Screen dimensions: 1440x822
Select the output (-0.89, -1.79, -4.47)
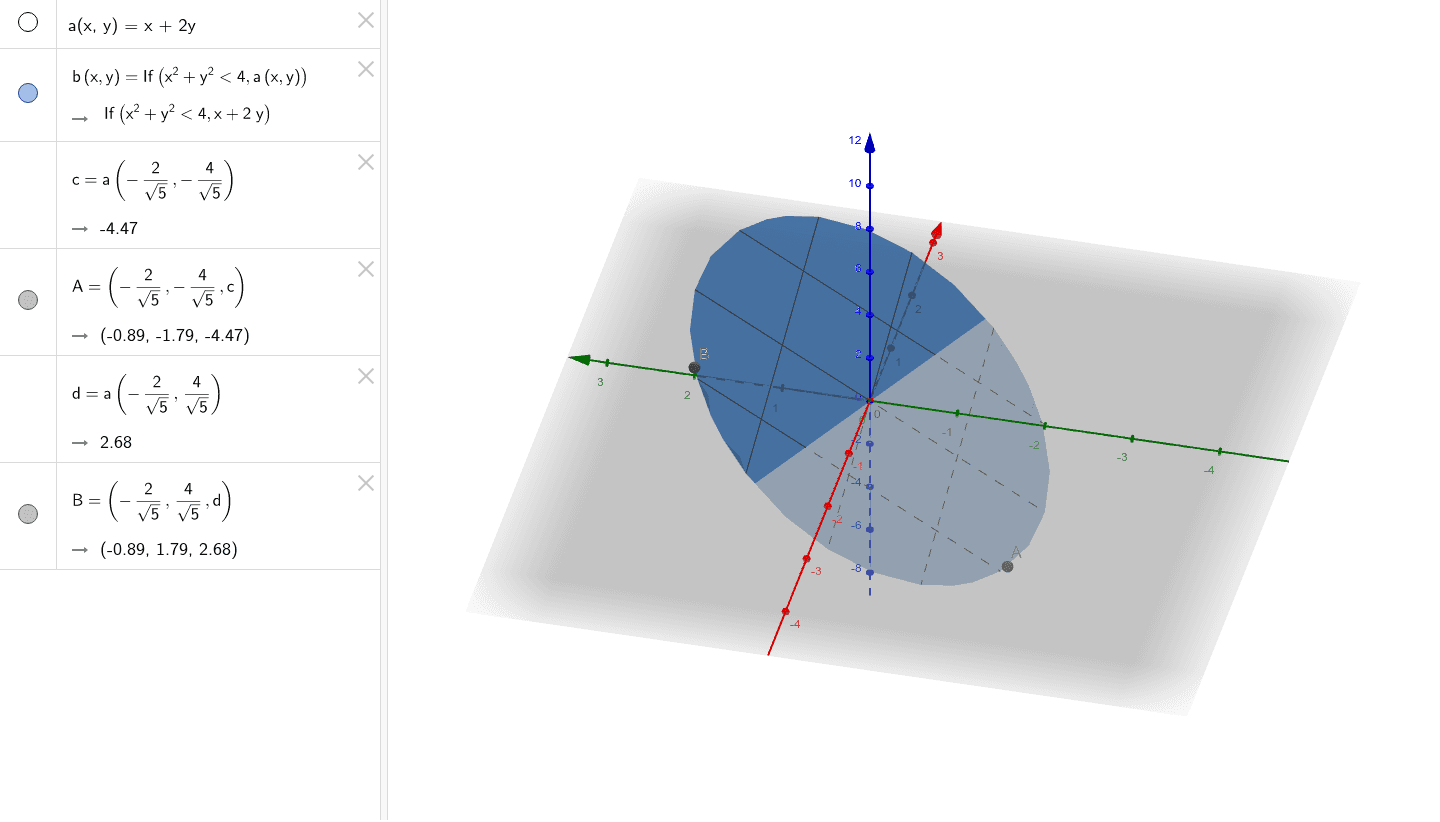click(175, 335)
